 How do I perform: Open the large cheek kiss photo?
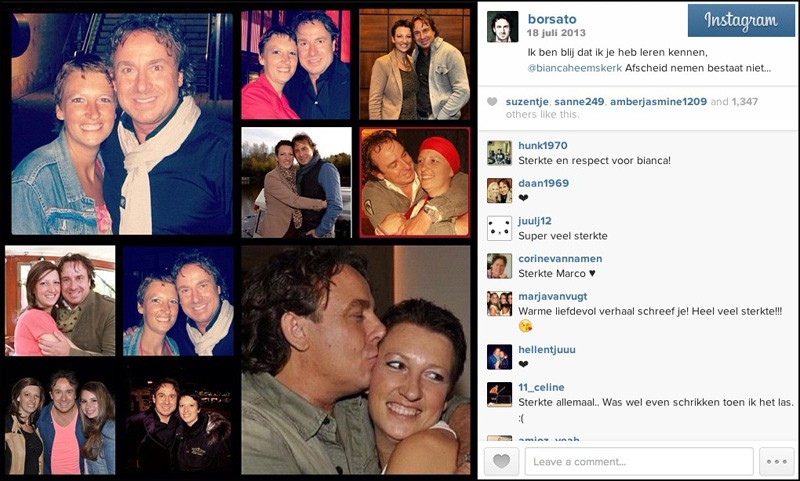pos(356,360)
